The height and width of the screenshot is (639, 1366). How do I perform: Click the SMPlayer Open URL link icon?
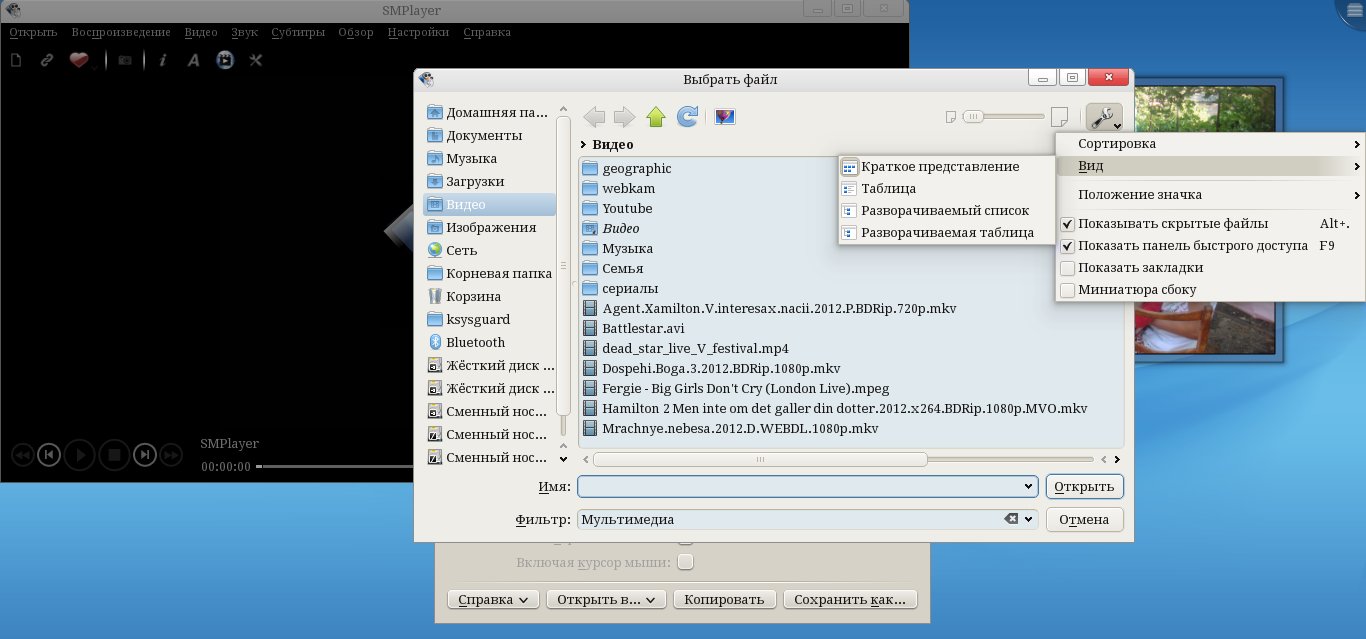pos(46,60)
